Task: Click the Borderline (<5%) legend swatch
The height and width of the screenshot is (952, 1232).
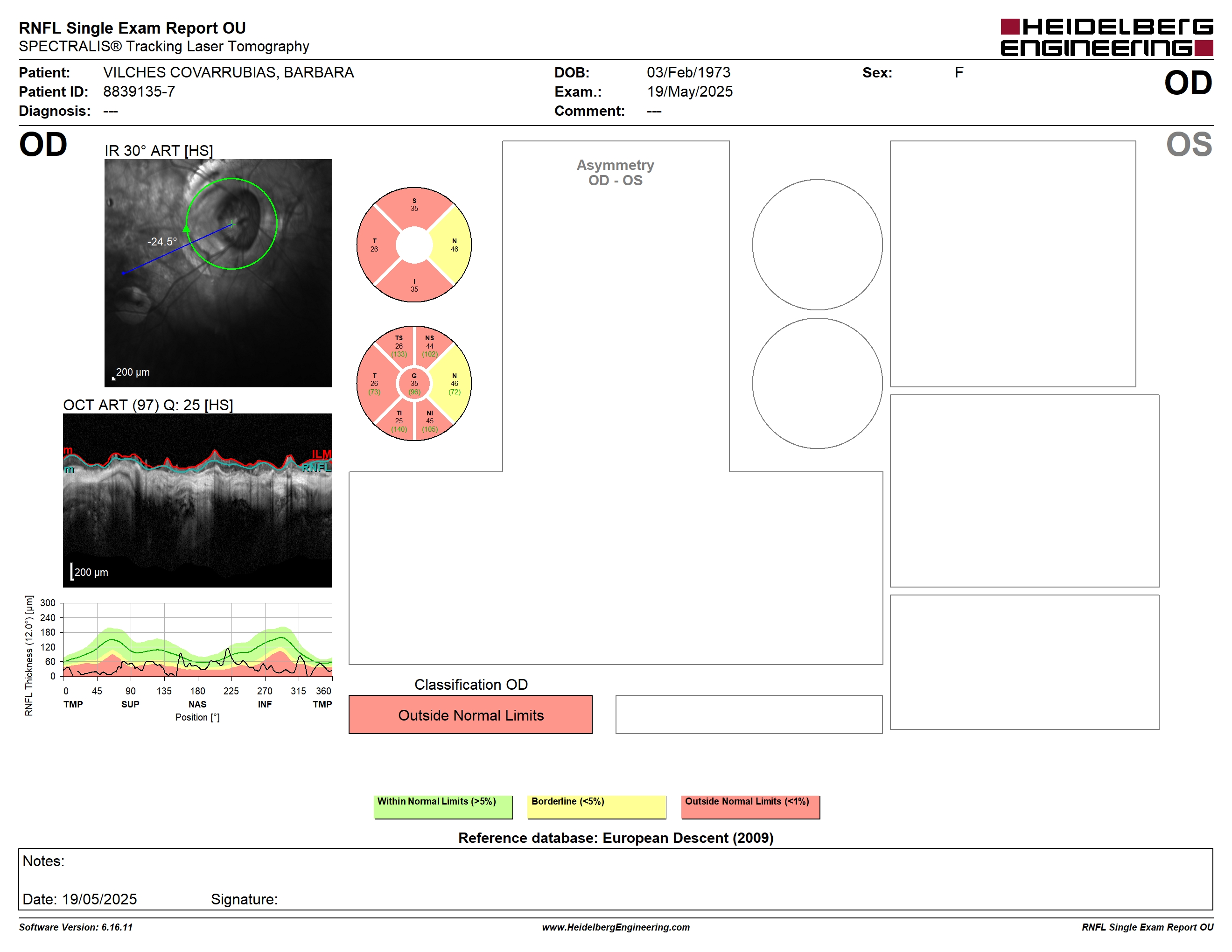Action: pos(597,807)
